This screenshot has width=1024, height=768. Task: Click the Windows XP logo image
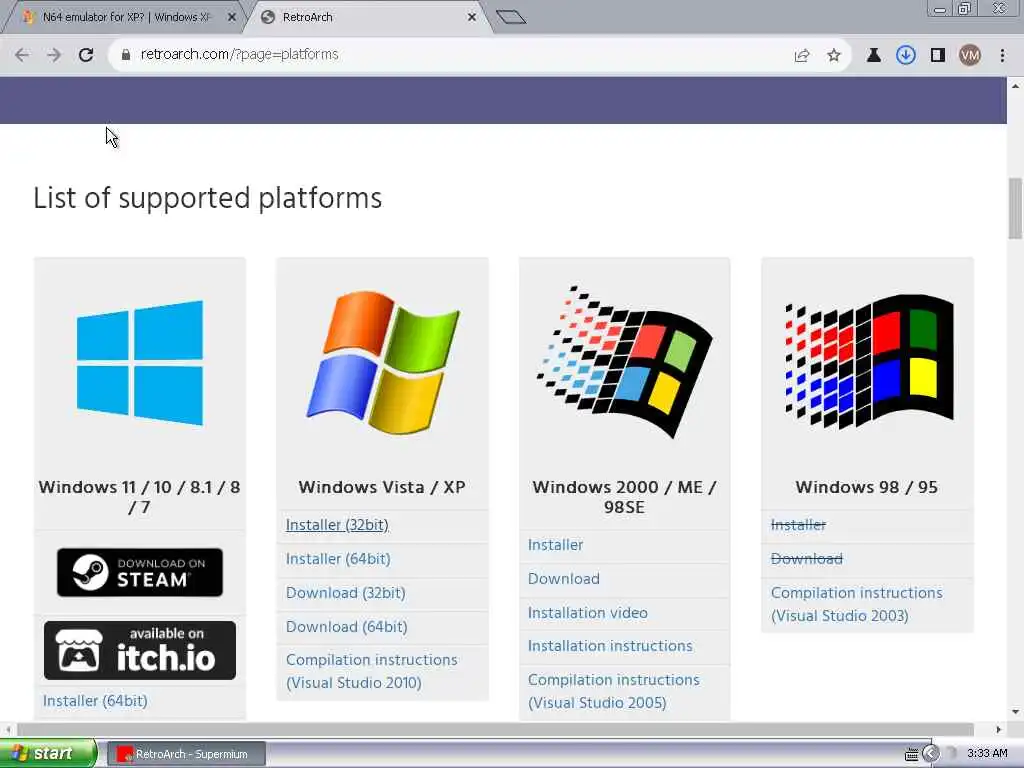tap(383, 362)
